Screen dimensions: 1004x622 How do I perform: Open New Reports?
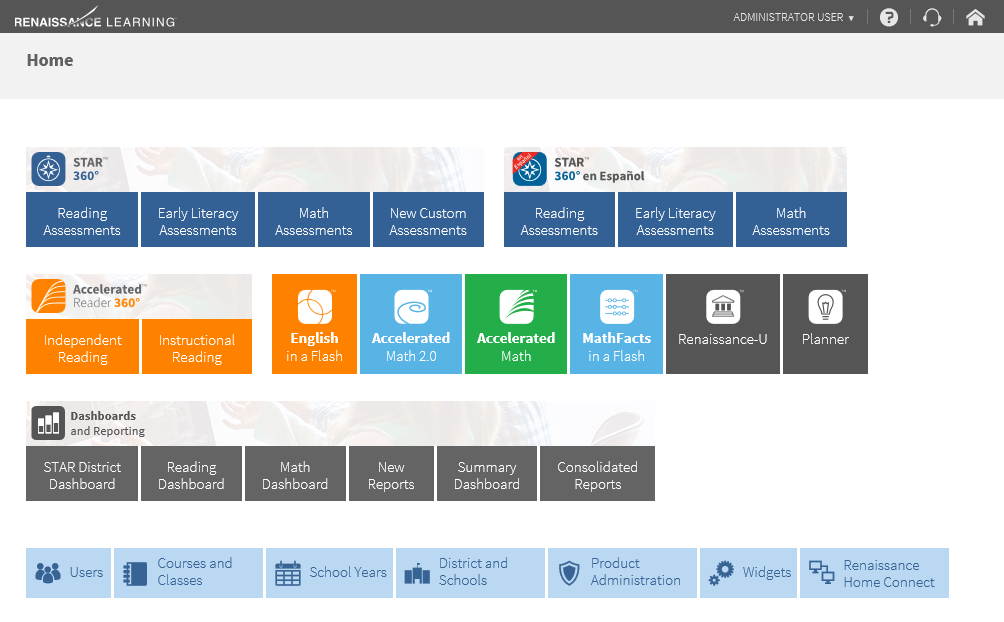pos(391,473)
